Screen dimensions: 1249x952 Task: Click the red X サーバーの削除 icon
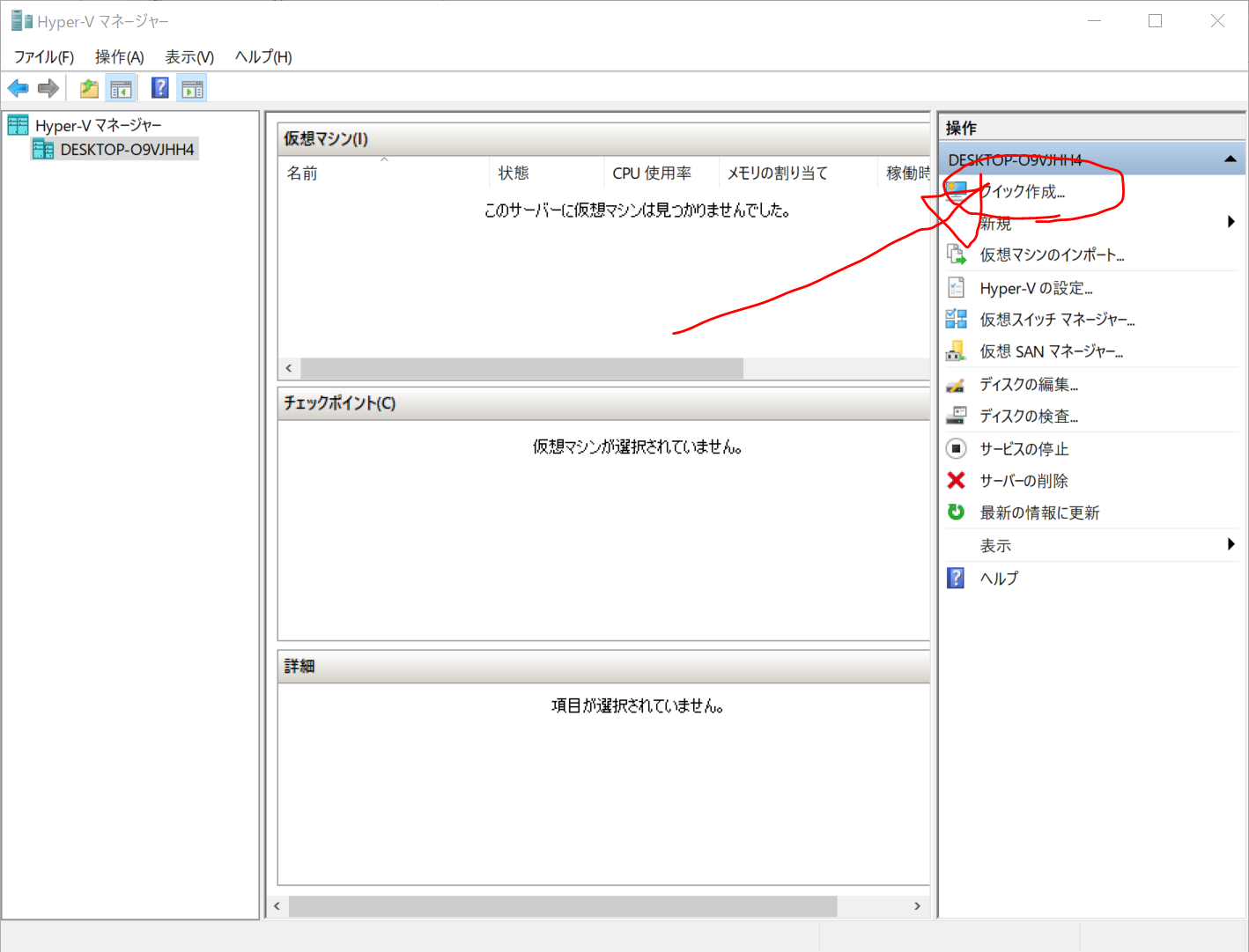(x=956, y=481)
